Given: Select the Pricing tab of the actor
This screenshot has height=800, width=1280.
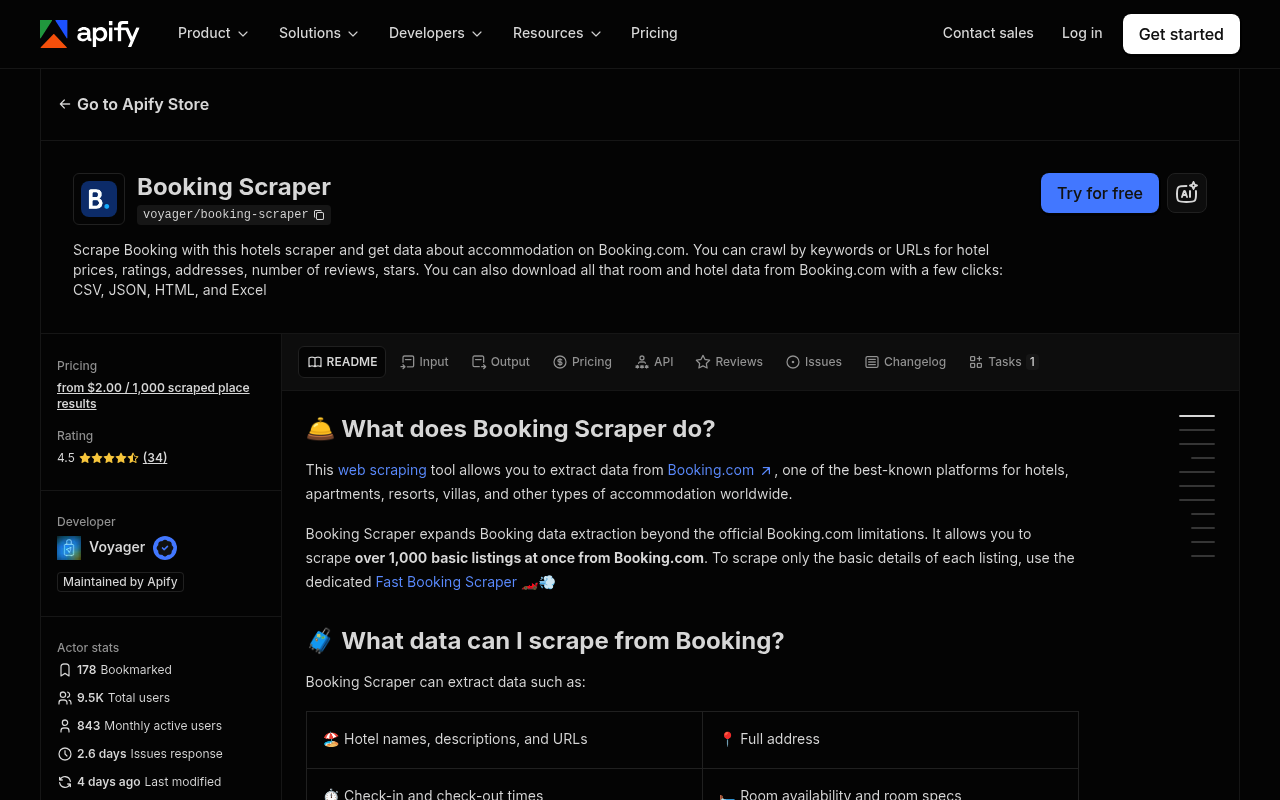Looking at the screenshot, I should pyautogui.click(x=582, y=362).
